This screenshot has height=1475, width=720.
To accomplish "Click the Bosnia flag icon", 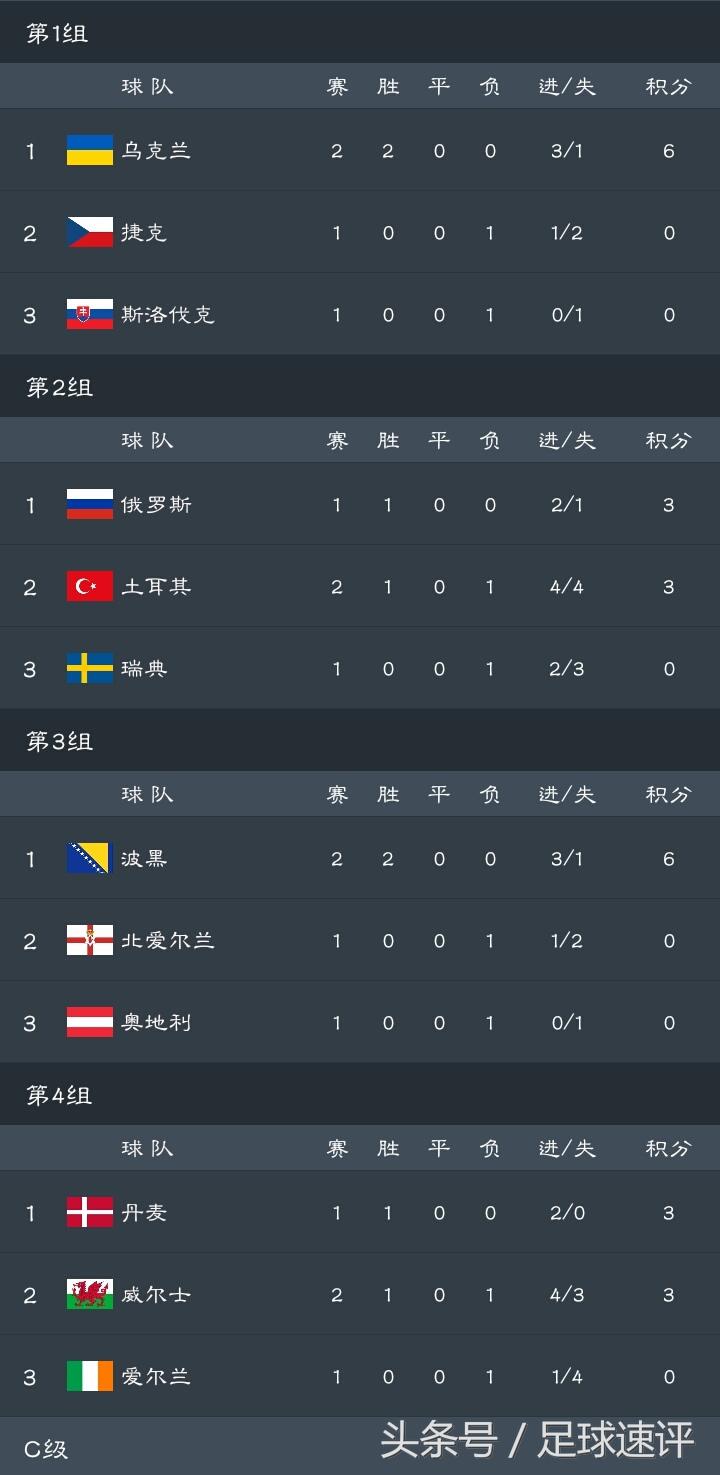I will pyautogui.click(x=90, y=859).
